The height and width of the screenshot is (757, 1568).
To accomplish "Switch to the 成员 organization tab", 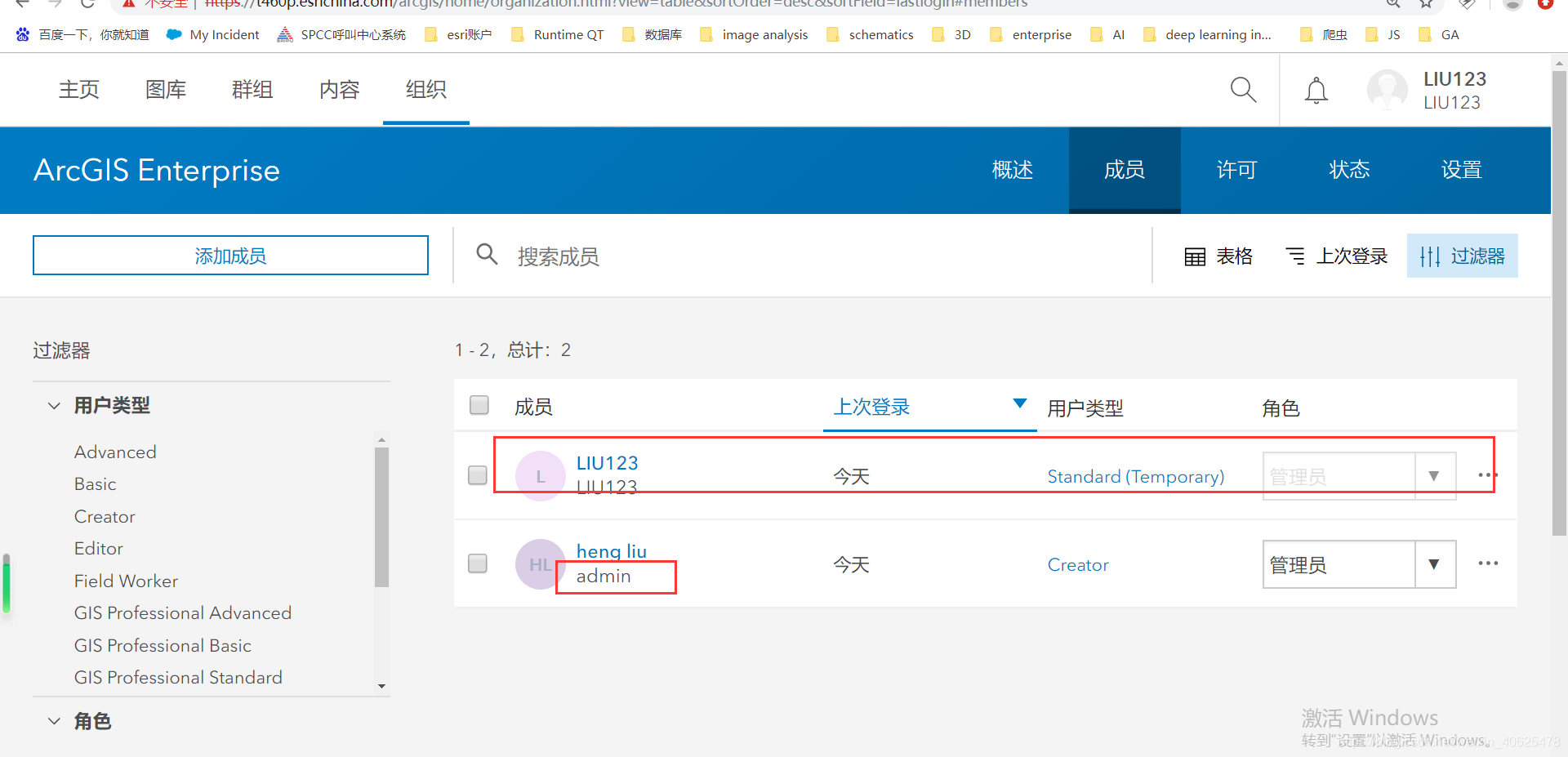I will tap(1125, 170).
